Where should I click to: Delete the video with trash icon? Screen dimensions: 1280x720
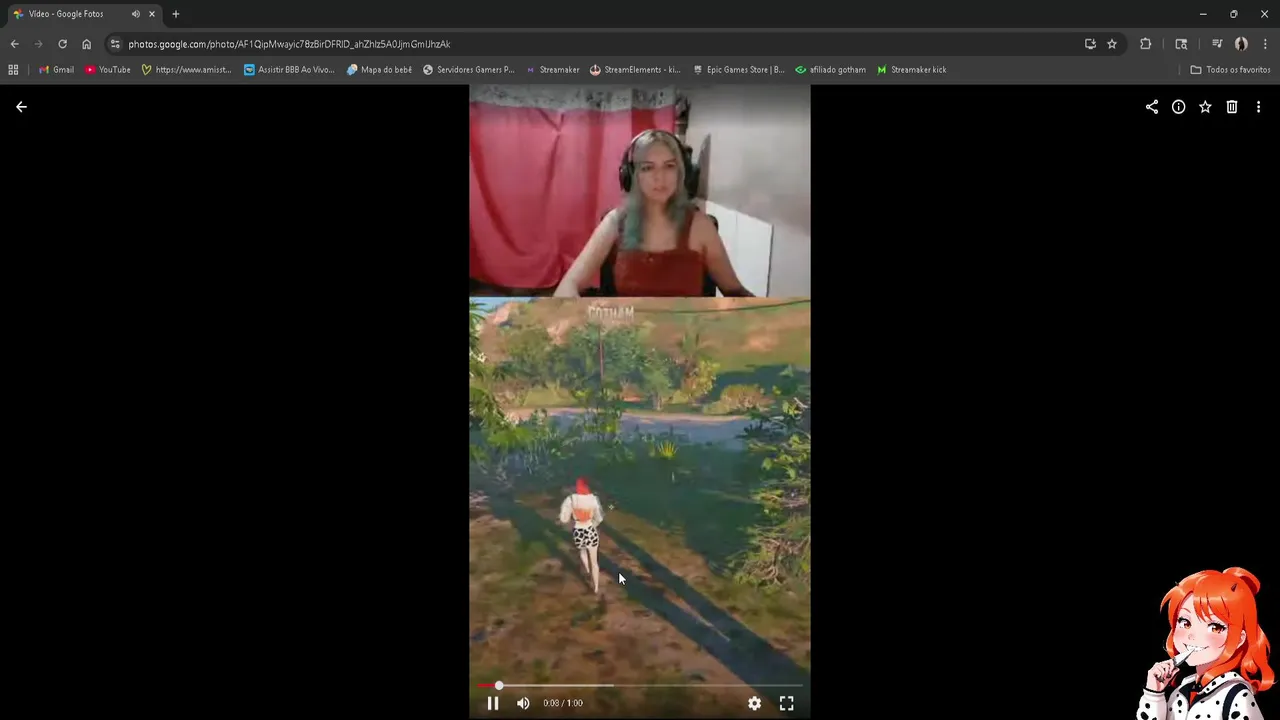coord(1232,107)
